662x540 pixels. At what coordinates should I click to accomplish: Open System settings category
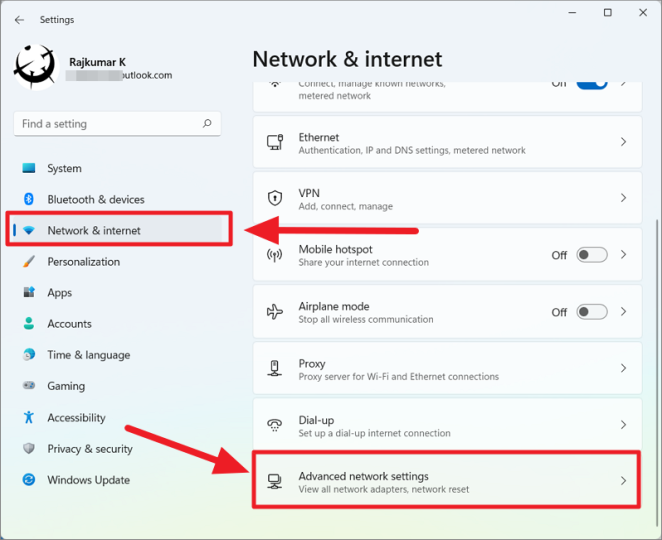tap(116, 168)
